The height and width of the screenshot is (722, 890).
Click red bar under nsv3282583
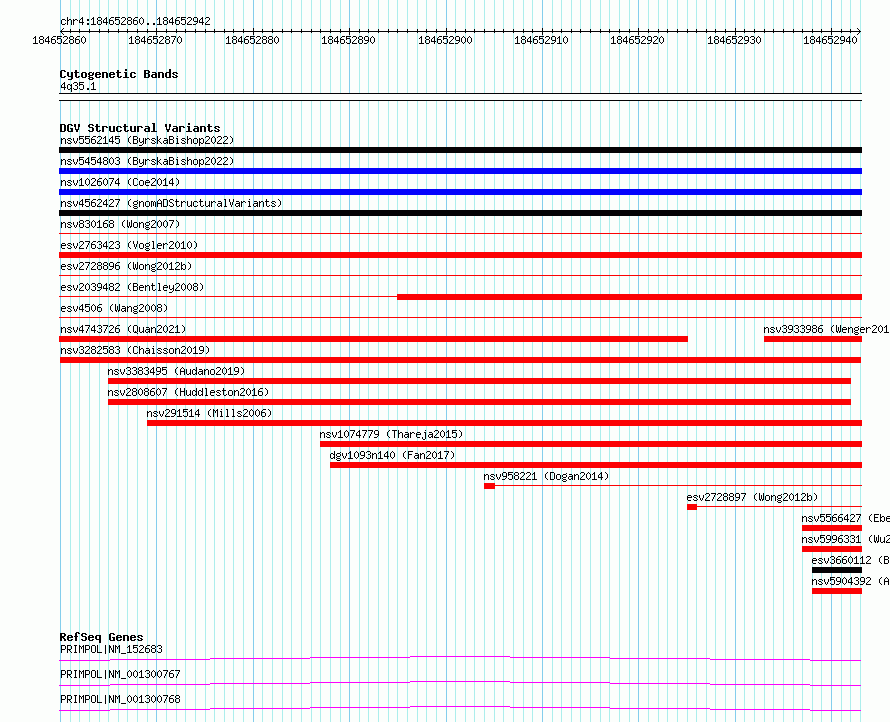[x=460, y=360]
